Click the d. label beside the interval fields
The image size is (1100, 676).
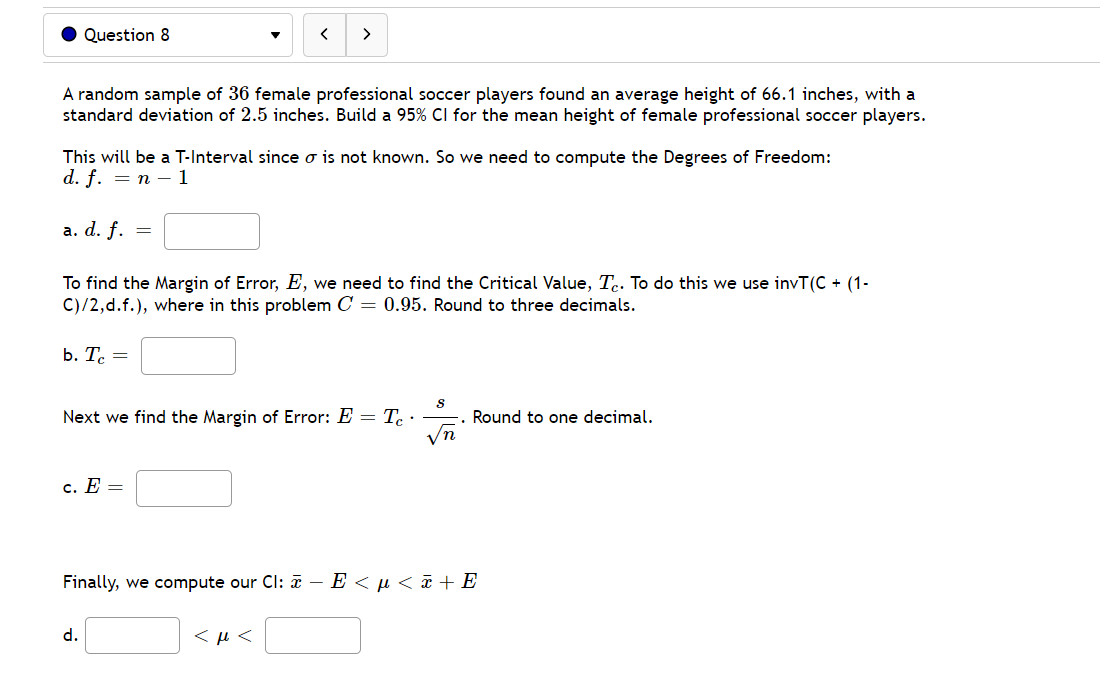click(70, 634)
